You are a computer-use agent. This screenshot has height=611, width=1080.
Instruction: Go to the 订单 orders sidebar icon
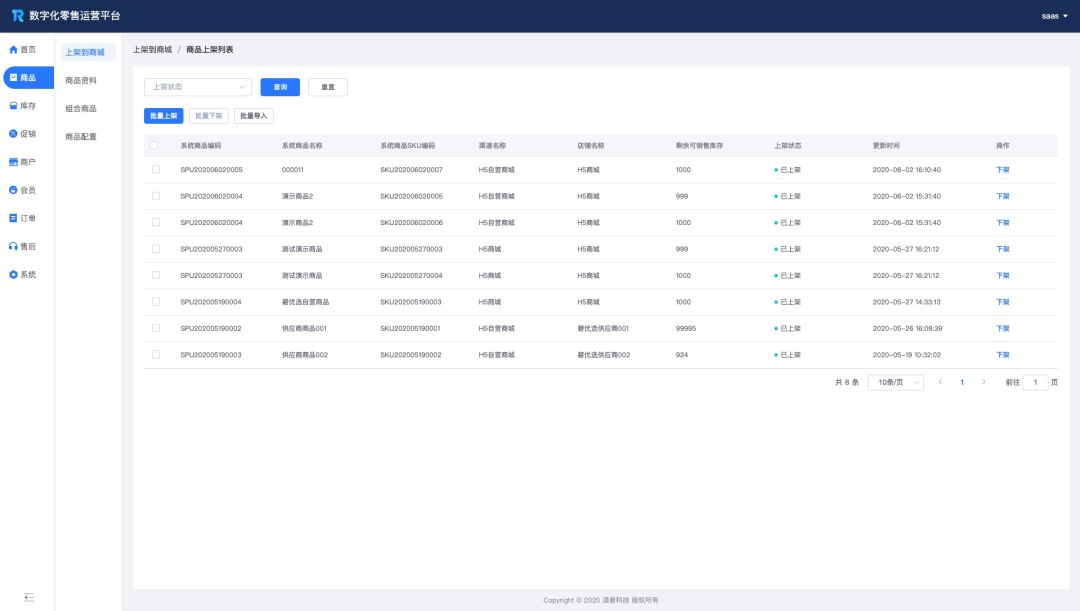[13, 218]
